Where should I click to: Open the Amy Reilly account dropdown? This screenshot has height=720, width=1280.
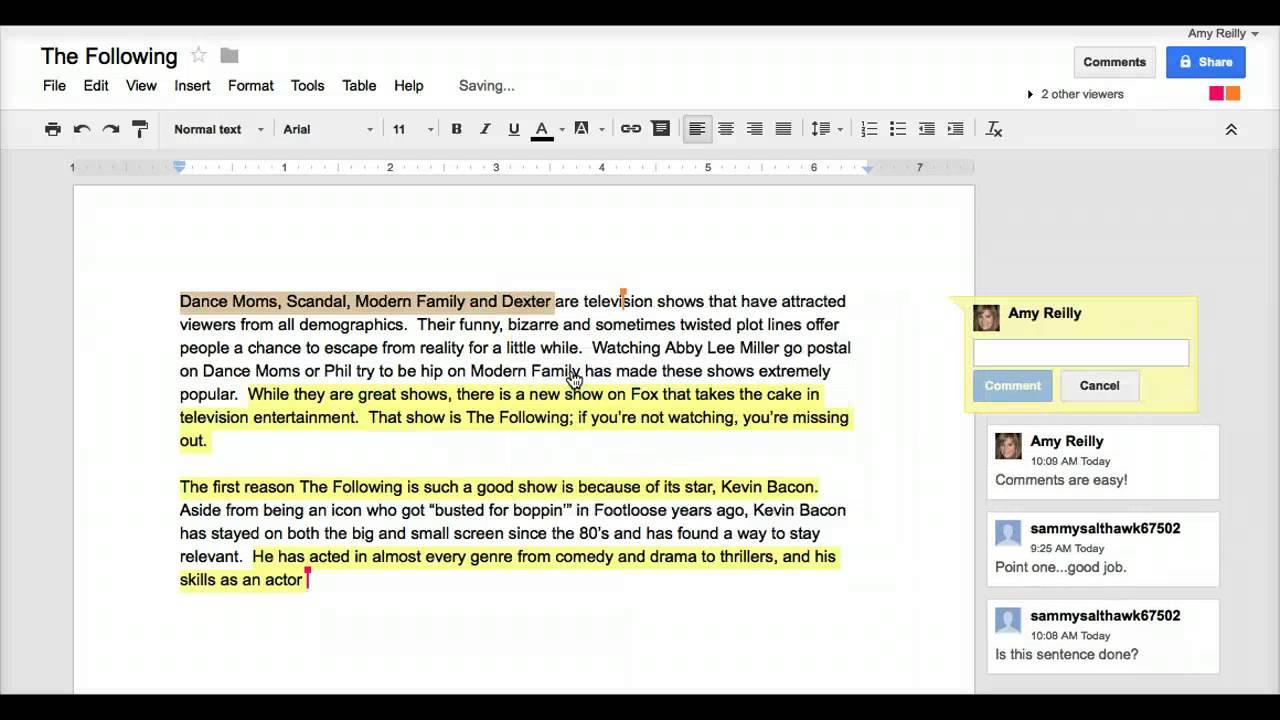pos(1223,33)
